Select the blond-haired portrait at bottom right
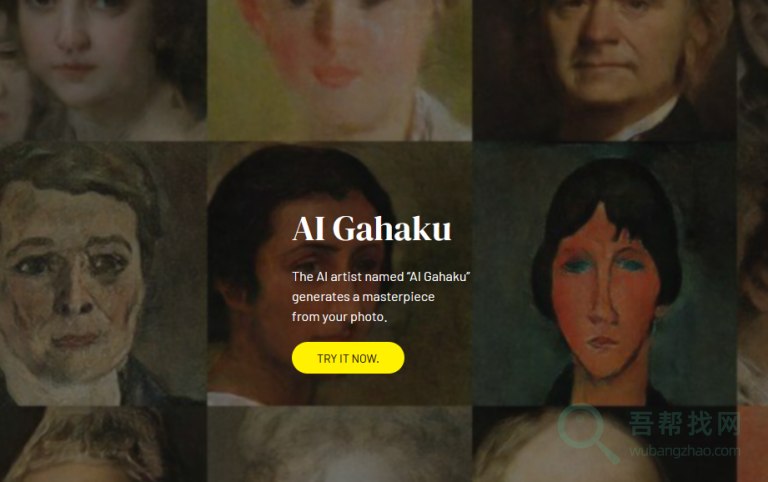This screenshot has width=768, height=482. [604, 444]
